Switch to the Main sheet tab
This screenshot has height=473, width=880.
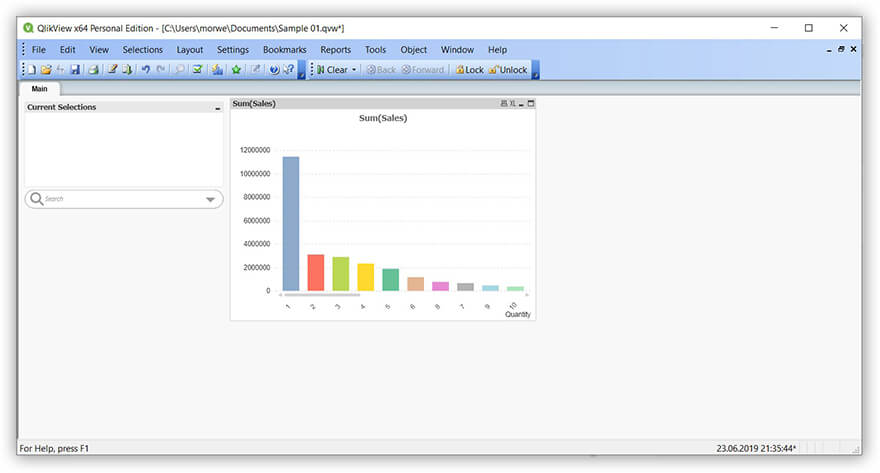click(39, 89)
